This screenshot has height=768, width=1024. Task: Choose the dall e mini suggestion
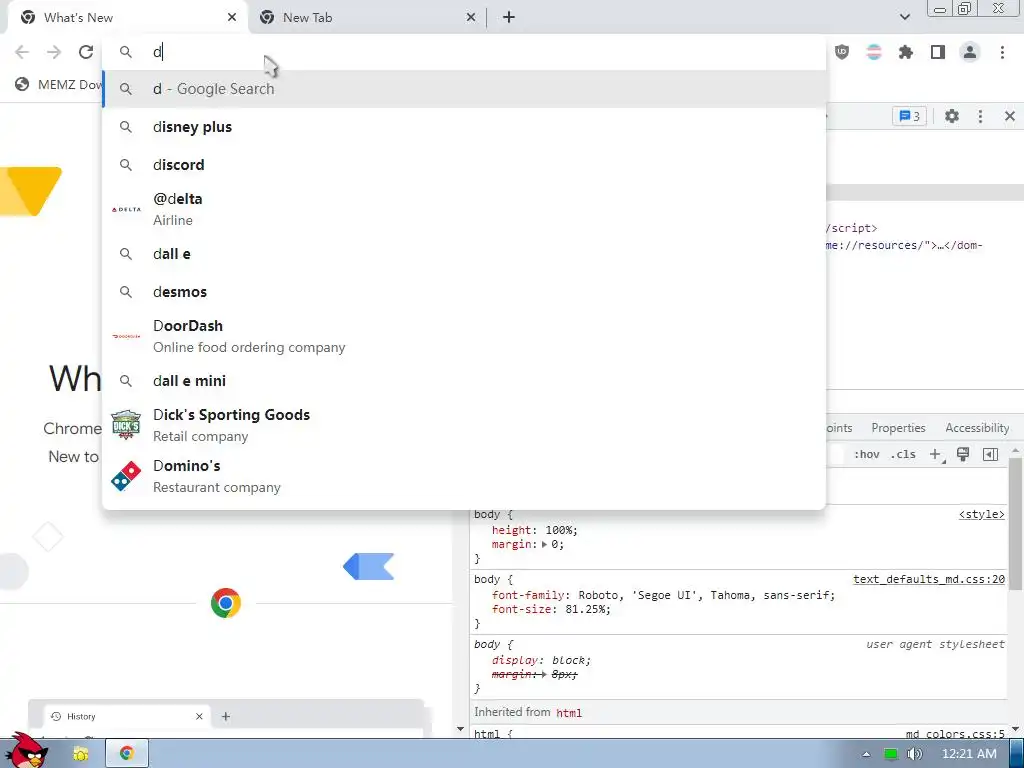tap(464, 380)
